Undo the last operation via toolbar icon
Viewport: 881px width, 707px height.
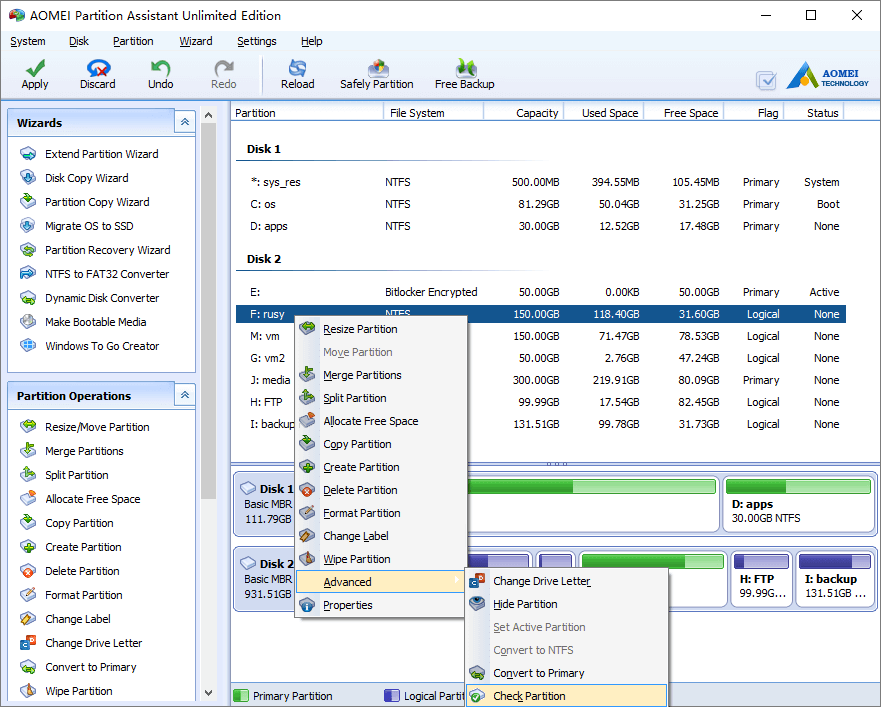(160, 72)
